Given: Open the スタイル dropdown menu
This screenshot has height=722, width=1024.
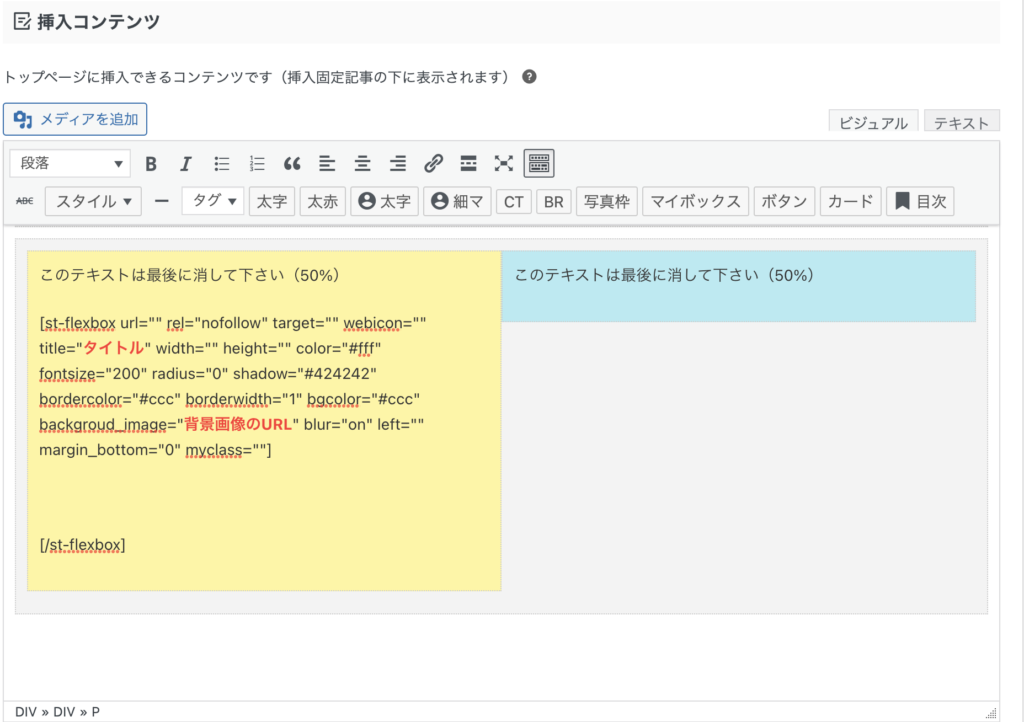Looking at the screenshot, I should point(93,201).
